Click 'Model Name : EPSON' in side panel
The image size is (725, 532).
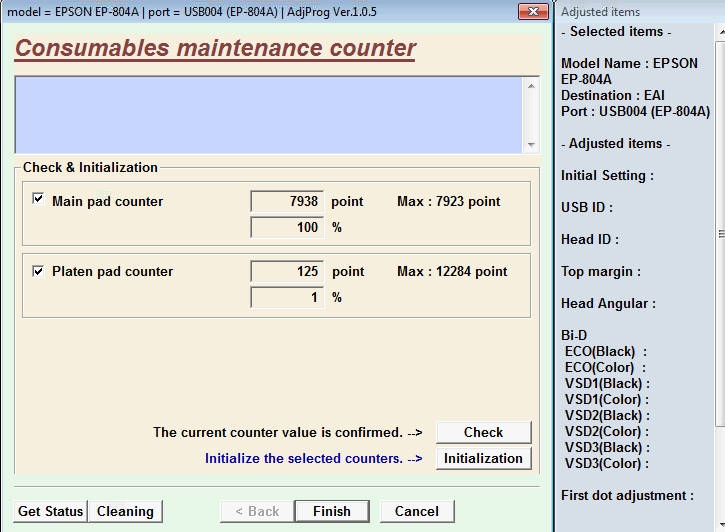tap(629, 63)
